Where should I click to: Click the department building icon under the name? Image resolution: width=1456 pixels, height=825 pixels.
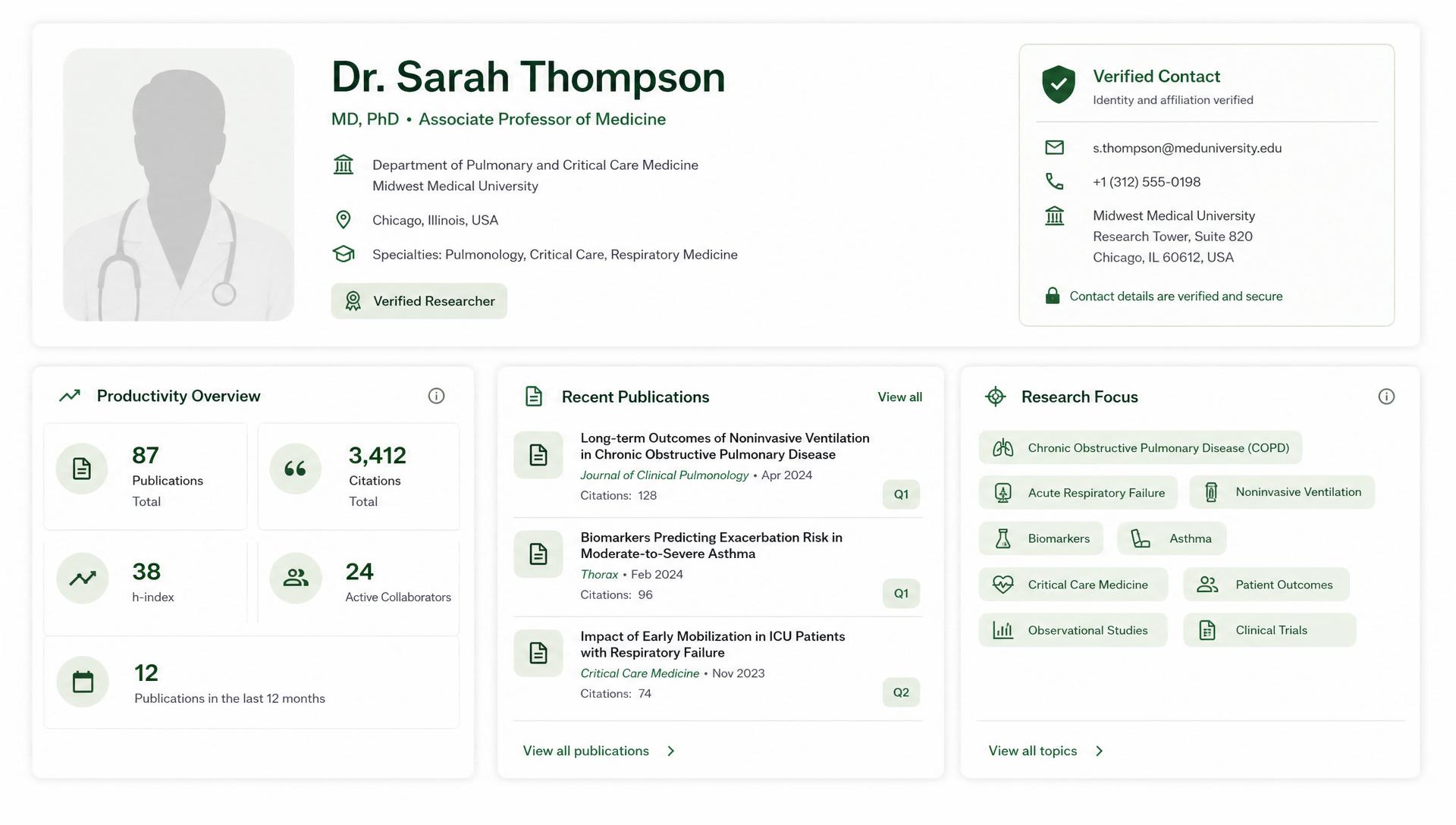tap(344, 165)
